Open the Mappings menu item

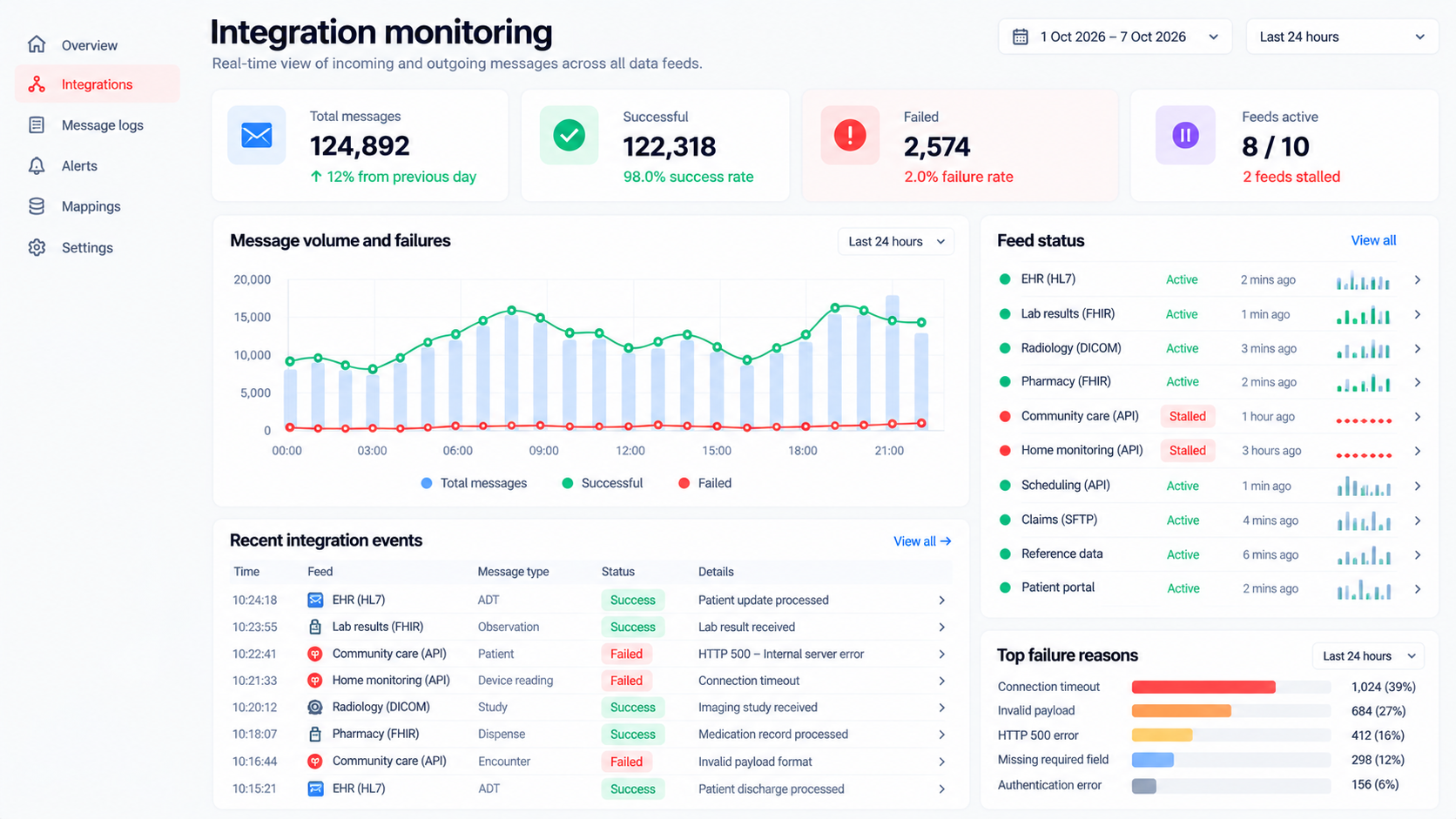click(x=98, y=206)
